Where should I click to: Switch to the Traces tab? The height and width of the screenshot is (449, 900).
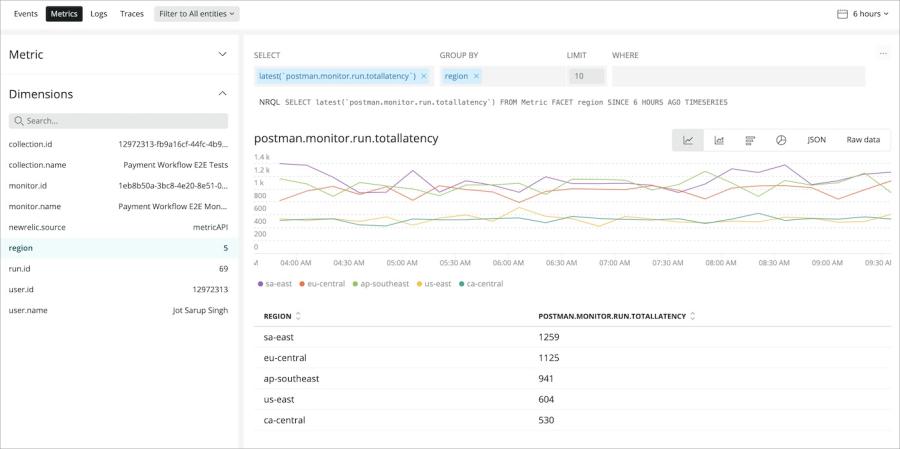tap(132, 14)
